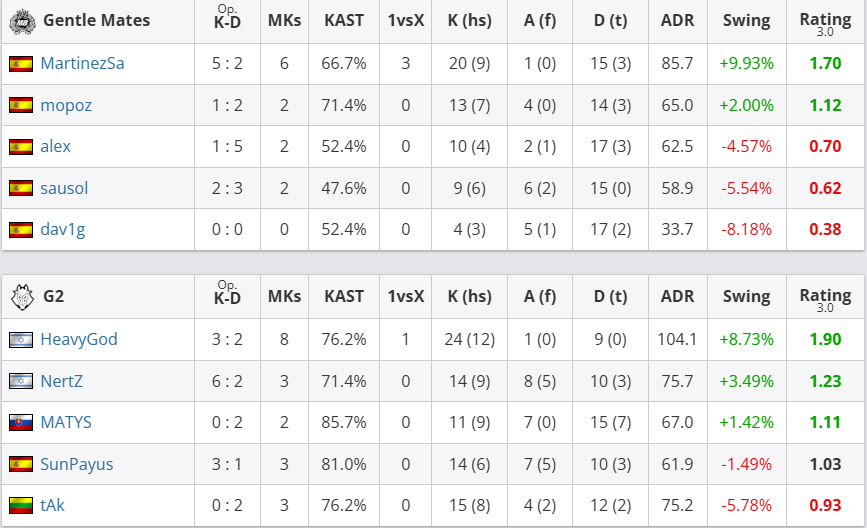Viewport: 867px width, 528px height.
Task: Go to dav1g's player page
Action: (x=63, y=229)
